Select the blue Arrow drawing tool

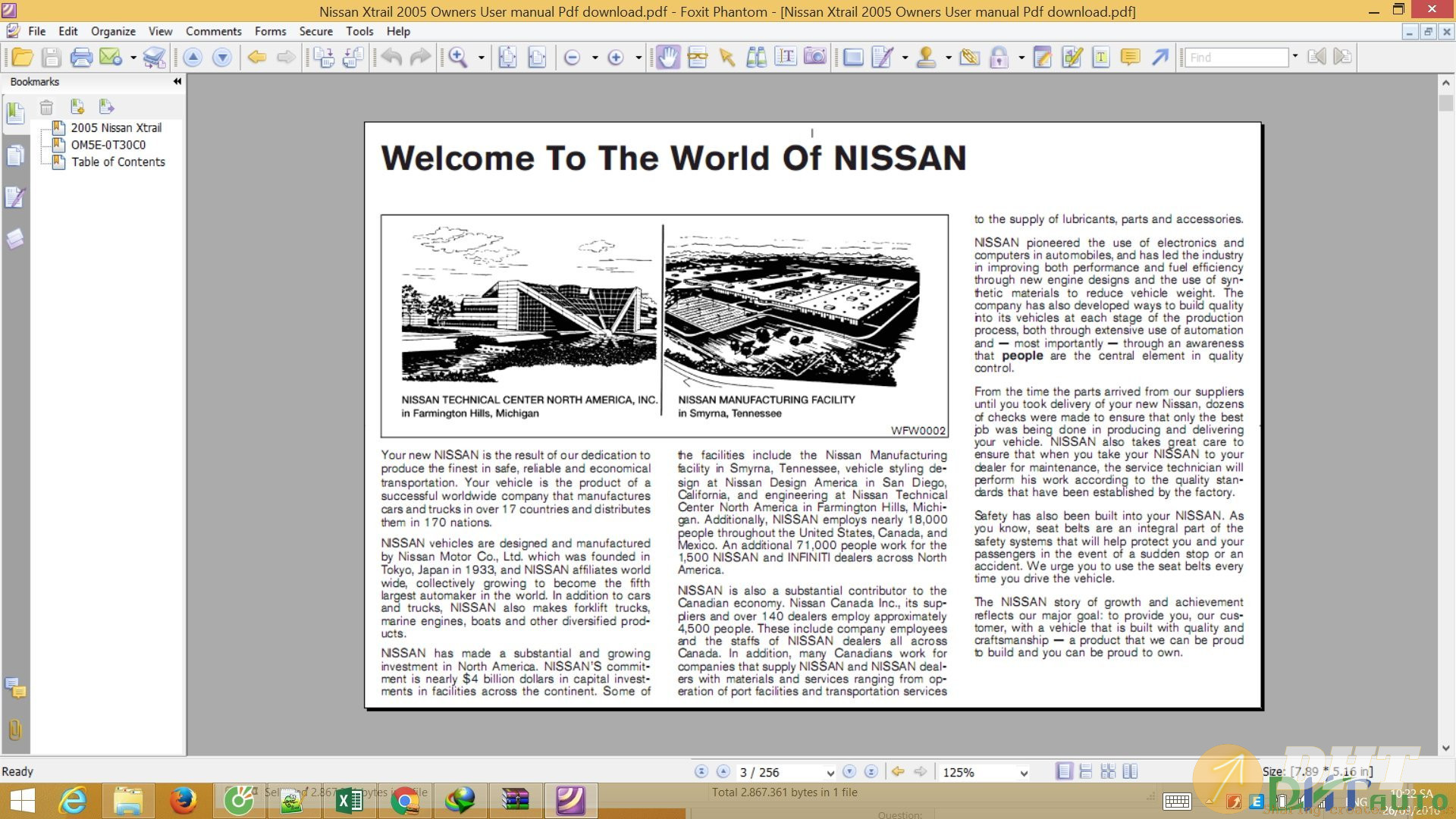point(1159,57)
